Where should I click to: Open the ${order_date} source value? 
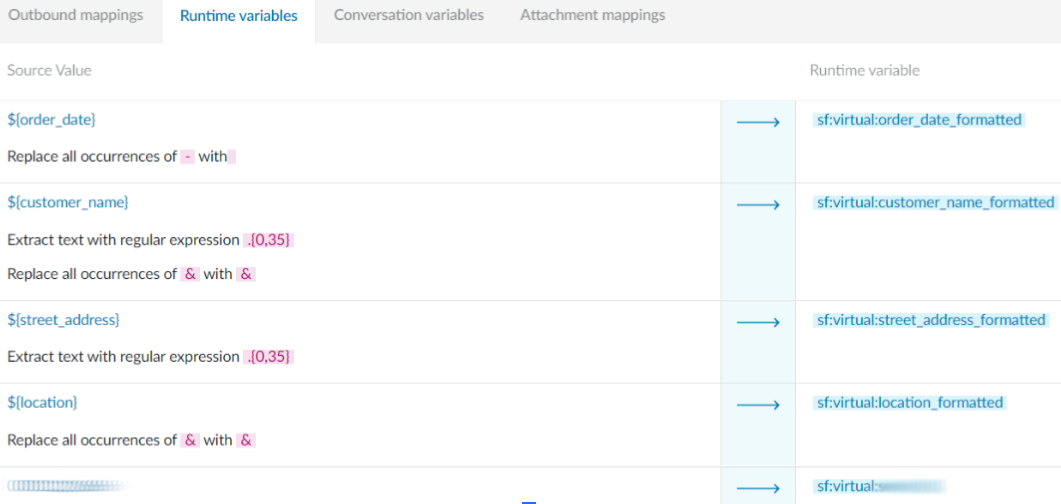(x=51, y=119)
